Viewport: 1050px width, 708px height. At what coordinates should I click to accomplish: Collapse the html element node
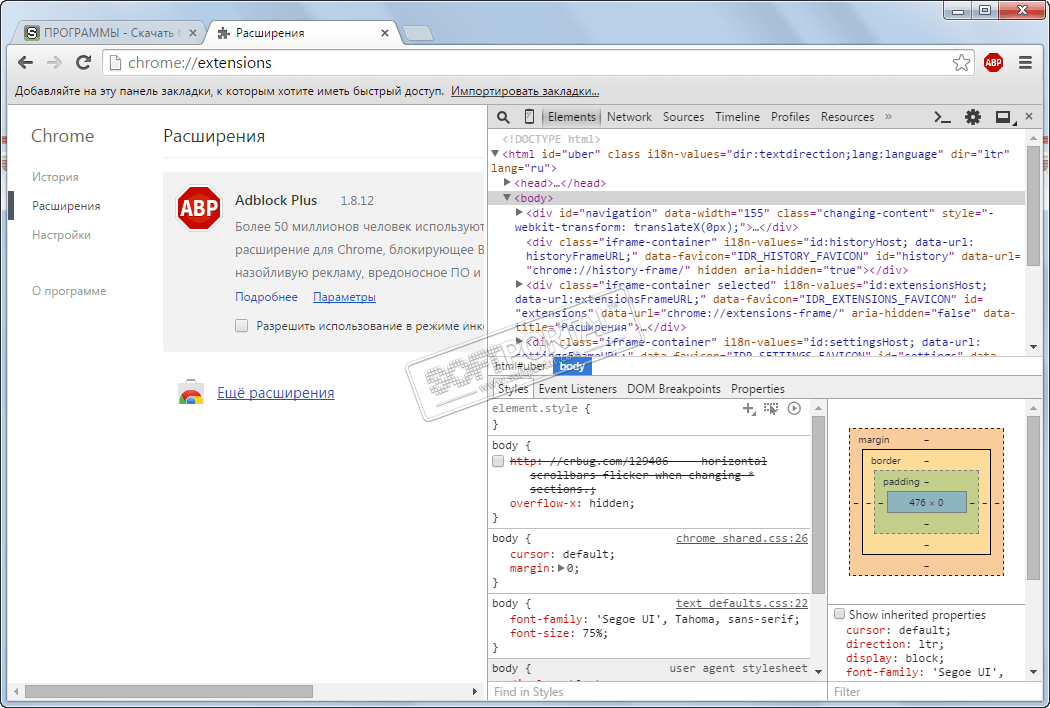[x=496, y=154]
